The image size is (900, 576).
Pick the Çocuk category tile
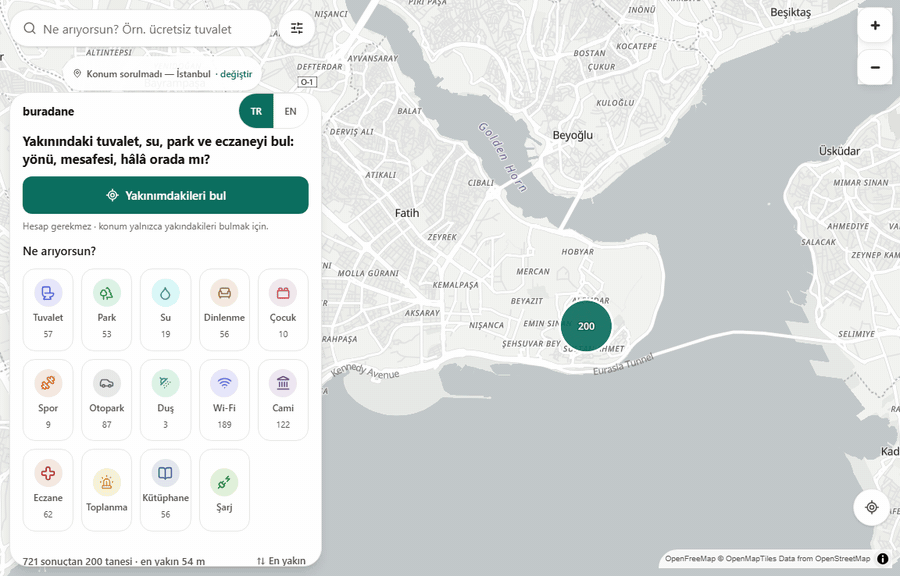tap(283, 310)
